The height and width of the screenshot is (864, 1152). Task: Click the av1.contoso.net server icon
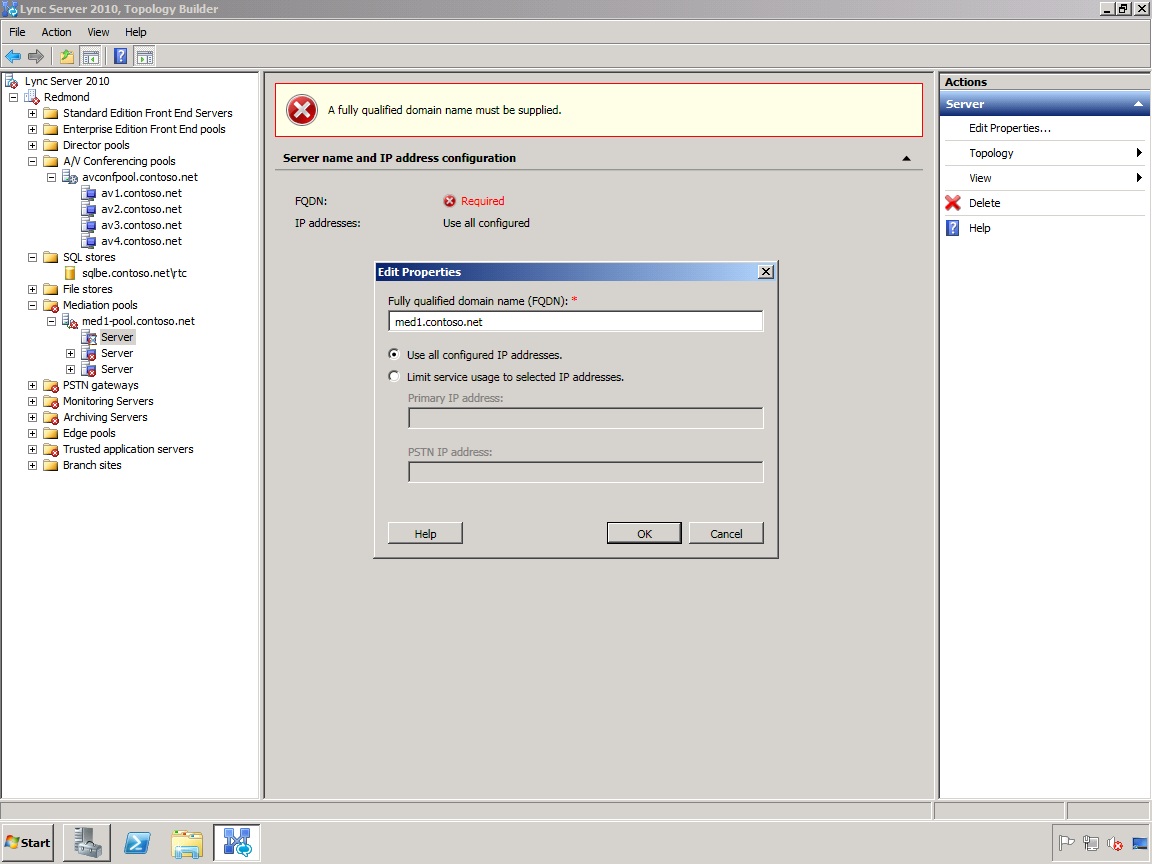click(88, 193)
